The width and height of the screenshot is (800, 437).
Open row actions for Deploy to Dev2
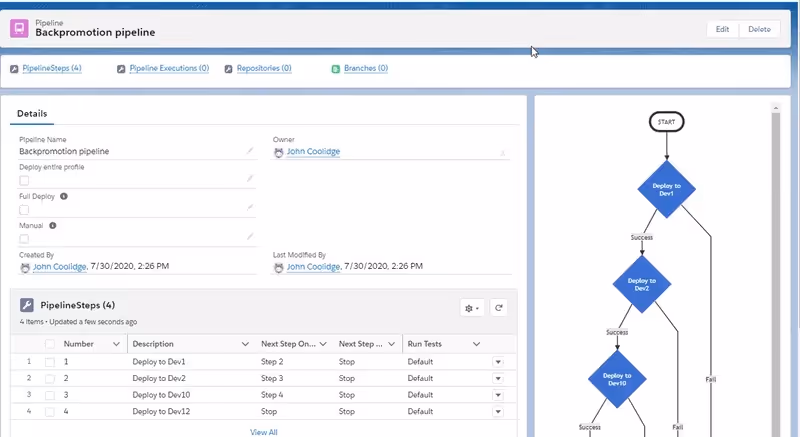[498, 378]
